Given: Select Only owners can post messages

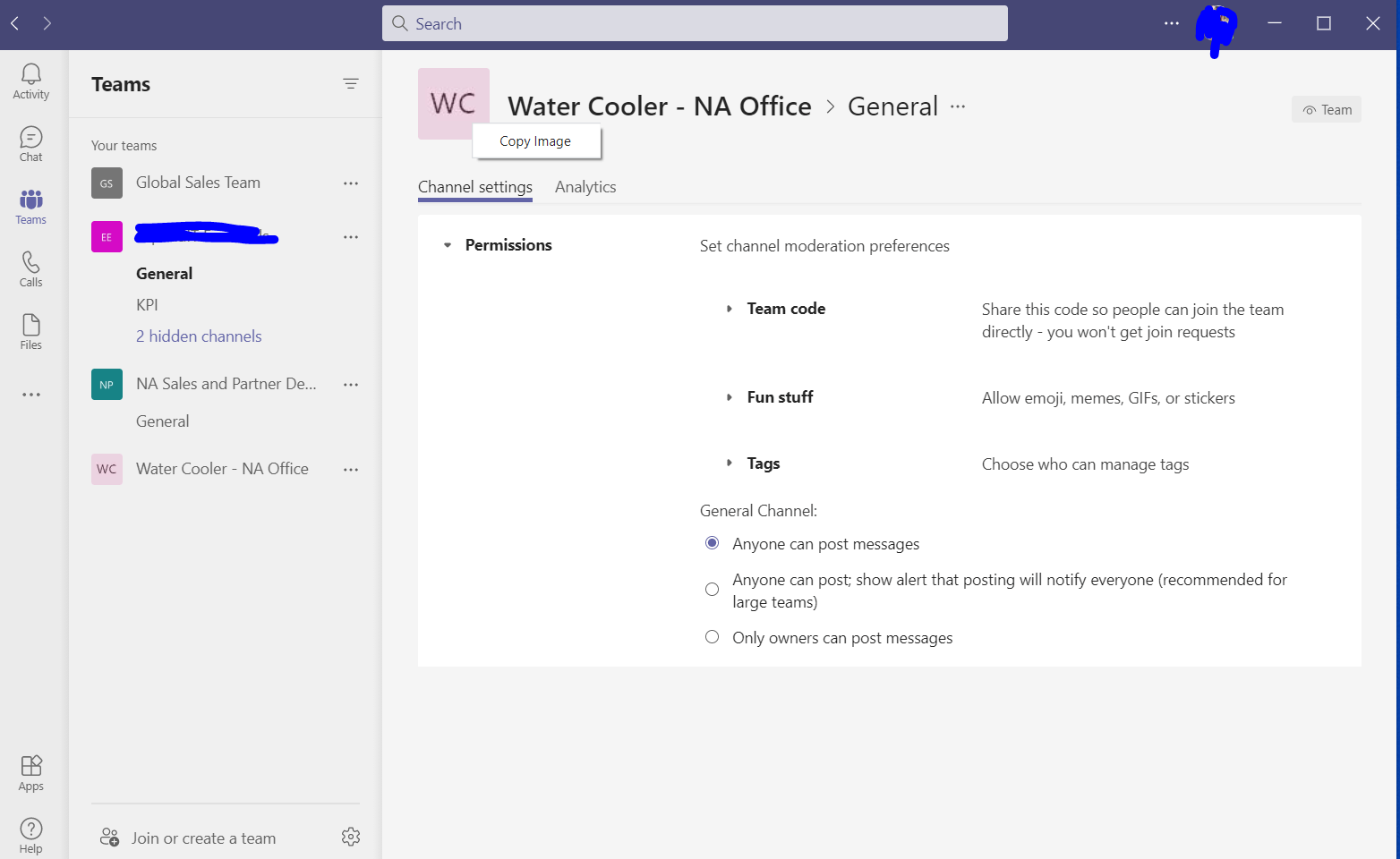Looking at the screenshot, I should (x=713, y=637).
